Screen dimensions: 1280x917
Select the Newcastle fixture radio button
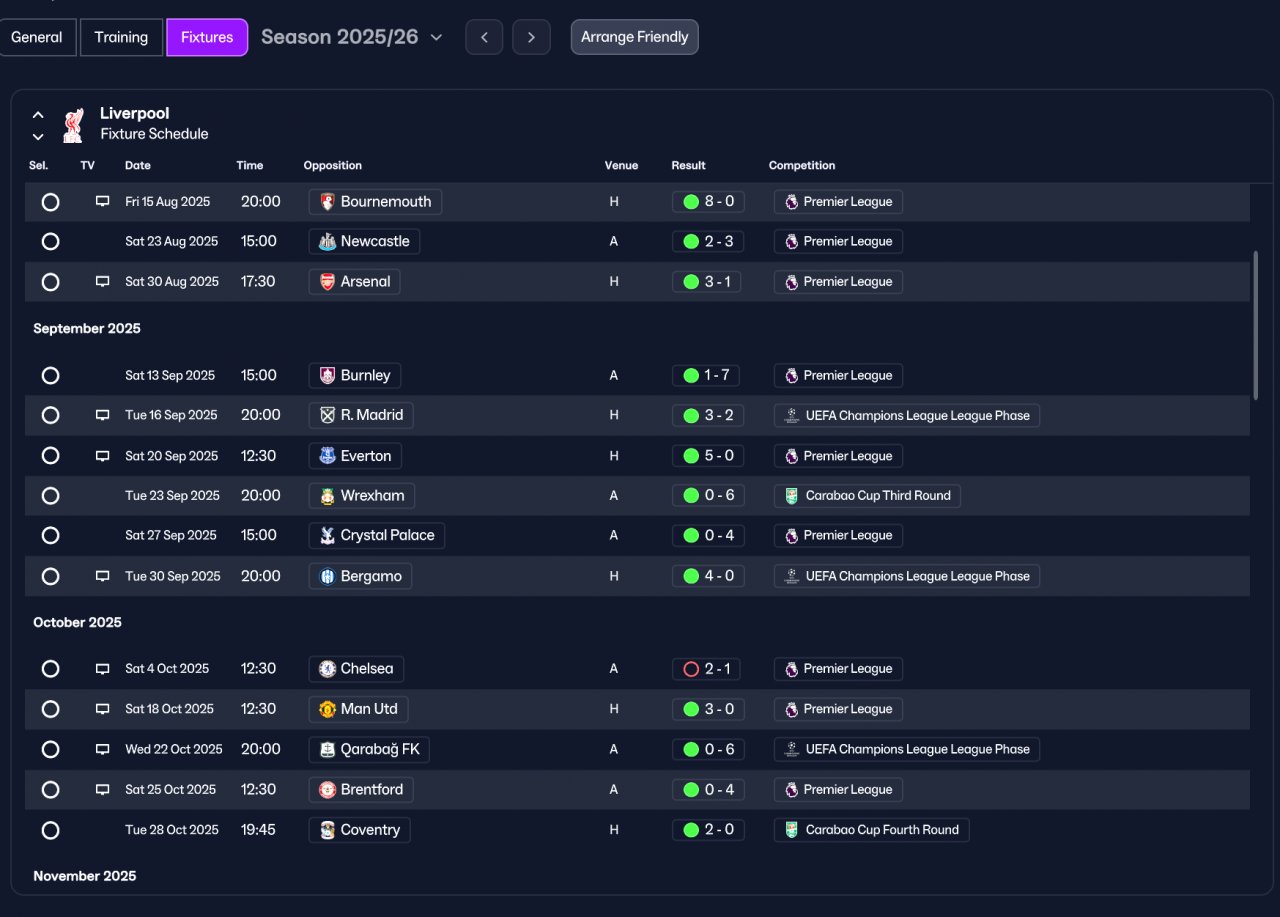coord(50,242)
